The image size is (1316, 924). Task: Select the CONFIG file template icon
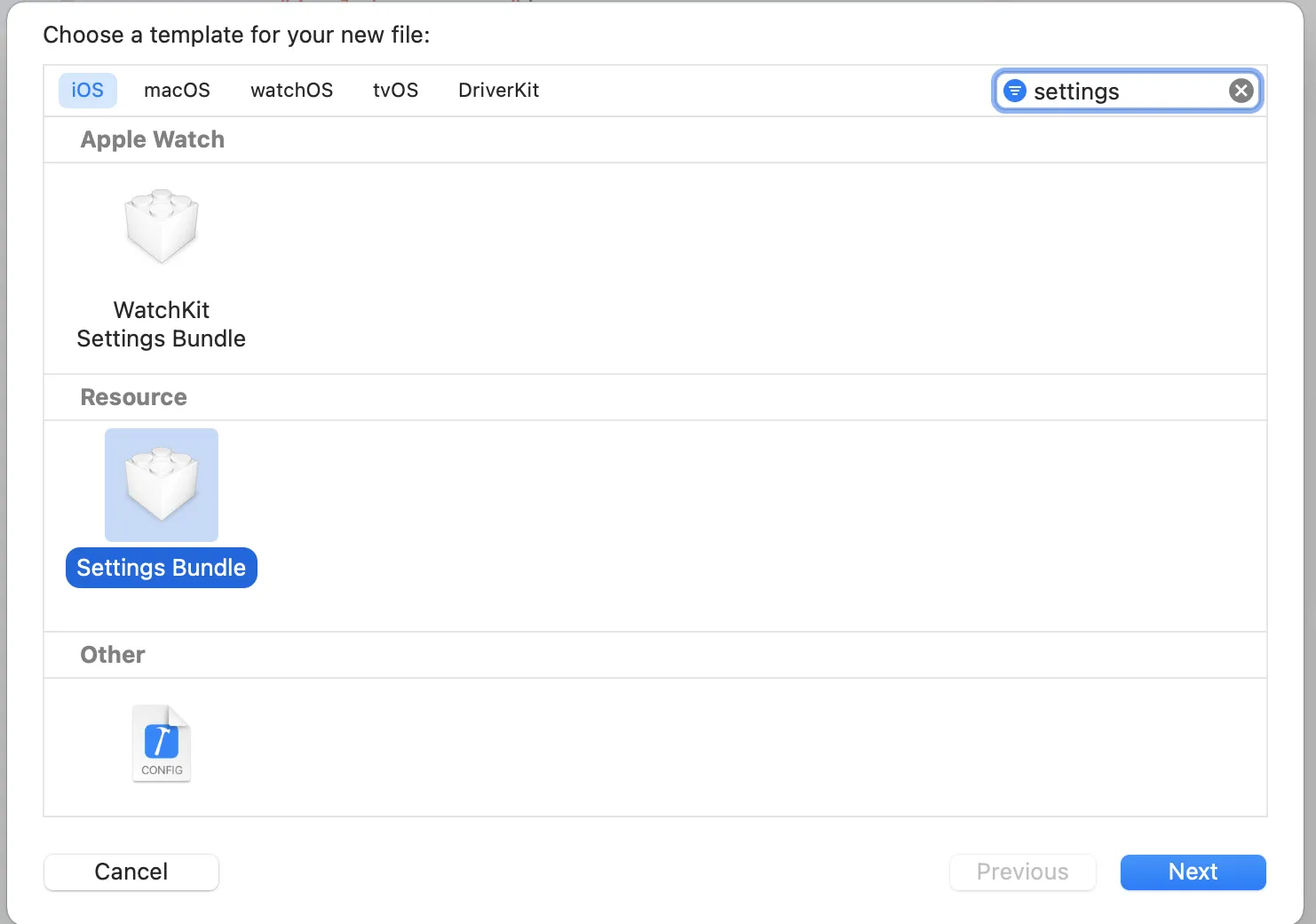tap(162, 744)
